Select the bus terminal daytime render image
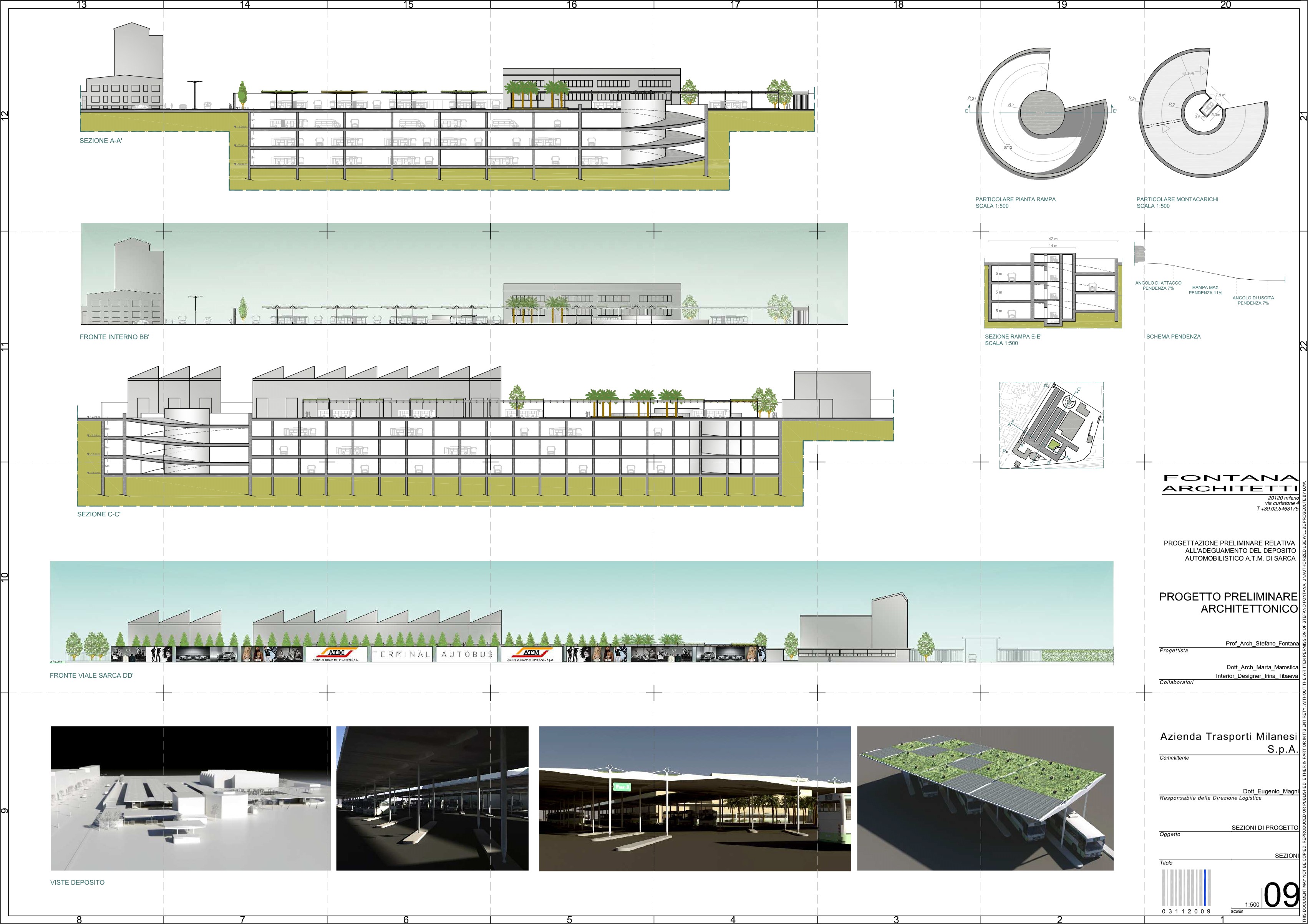Viewport: 1308px width, 924px height. 695,798
